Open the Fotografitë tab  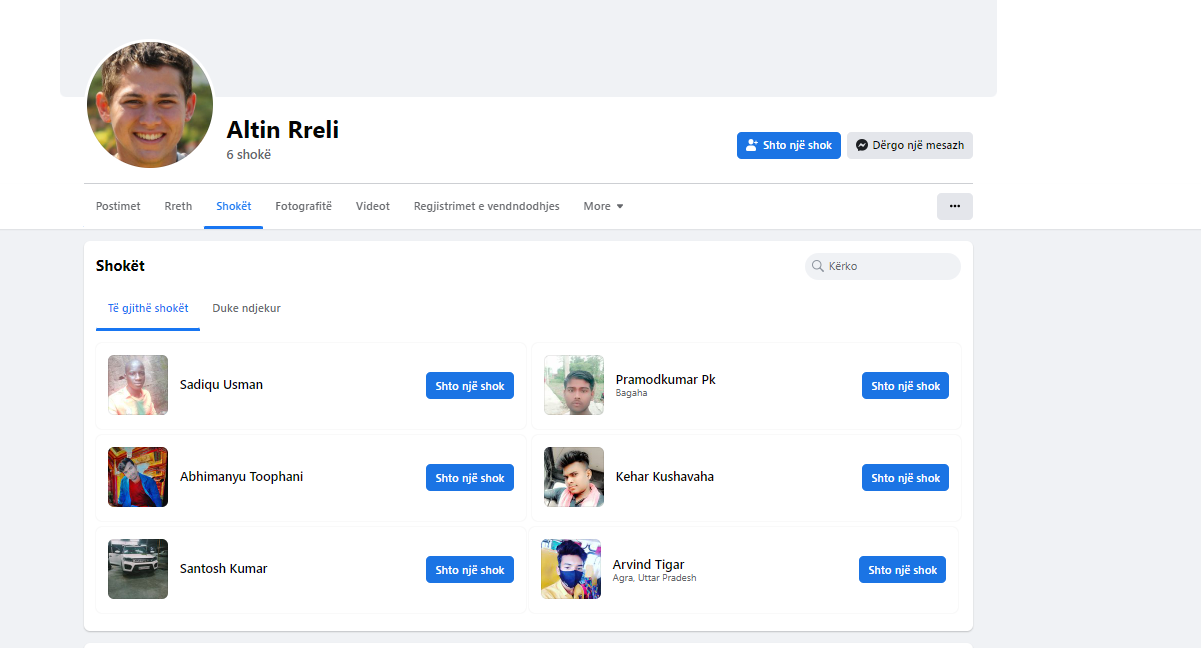(303, 206)
